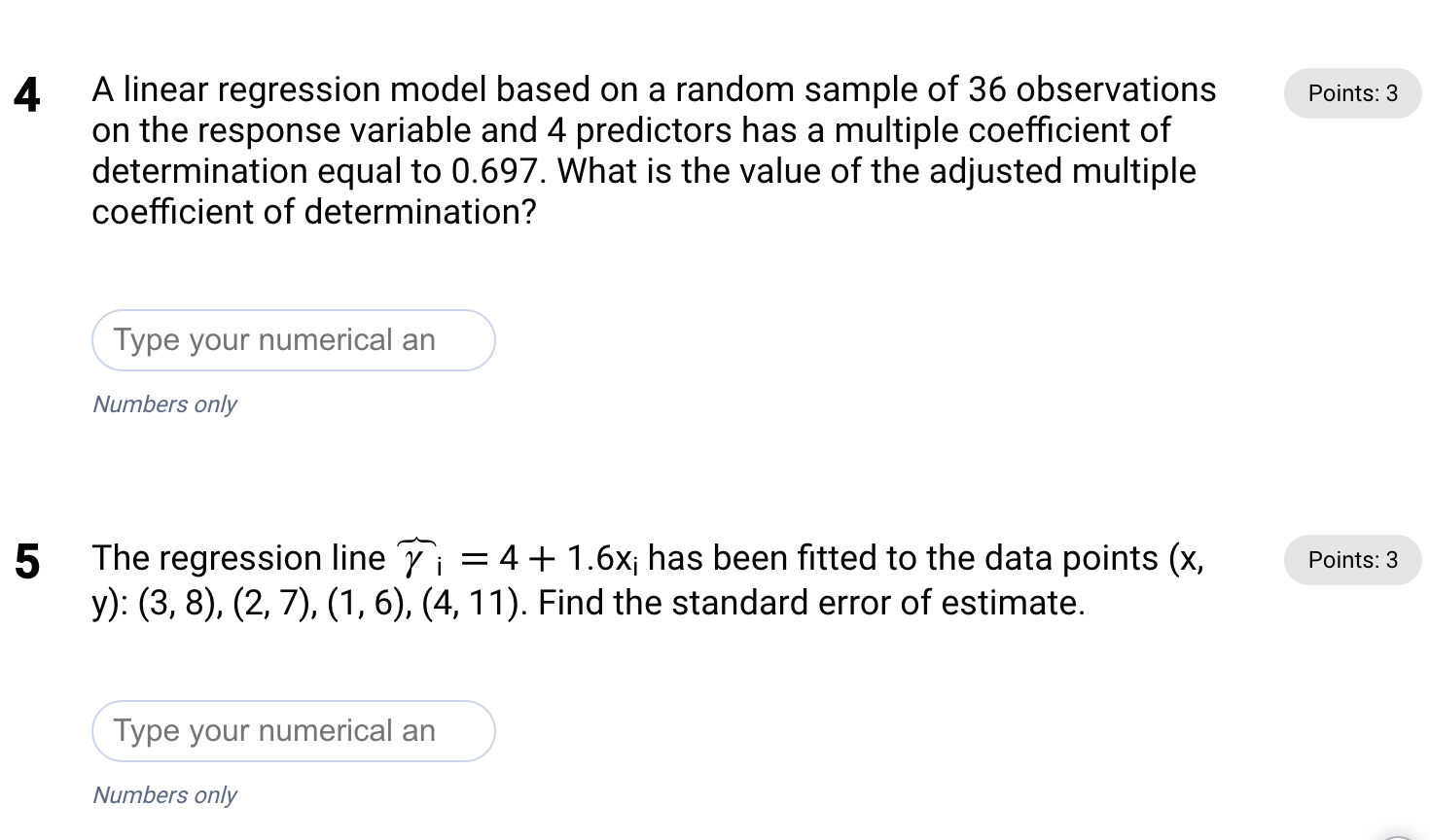Click the 'Numbers only' hint under question 5
The height and width of the screenshot is (840, 1430).
click(163, 795)
